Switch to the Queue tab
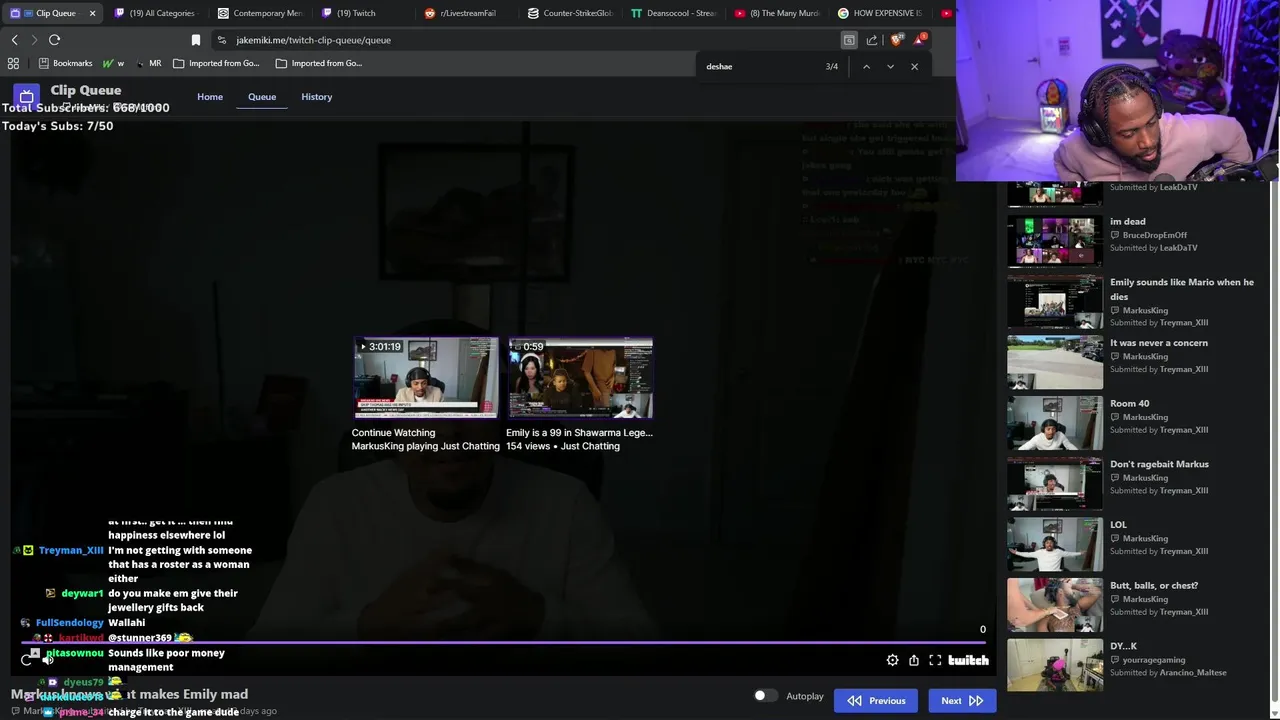The width and height of the screenshot is (1280, 720). pyautogui.click(x=262, y=97)
